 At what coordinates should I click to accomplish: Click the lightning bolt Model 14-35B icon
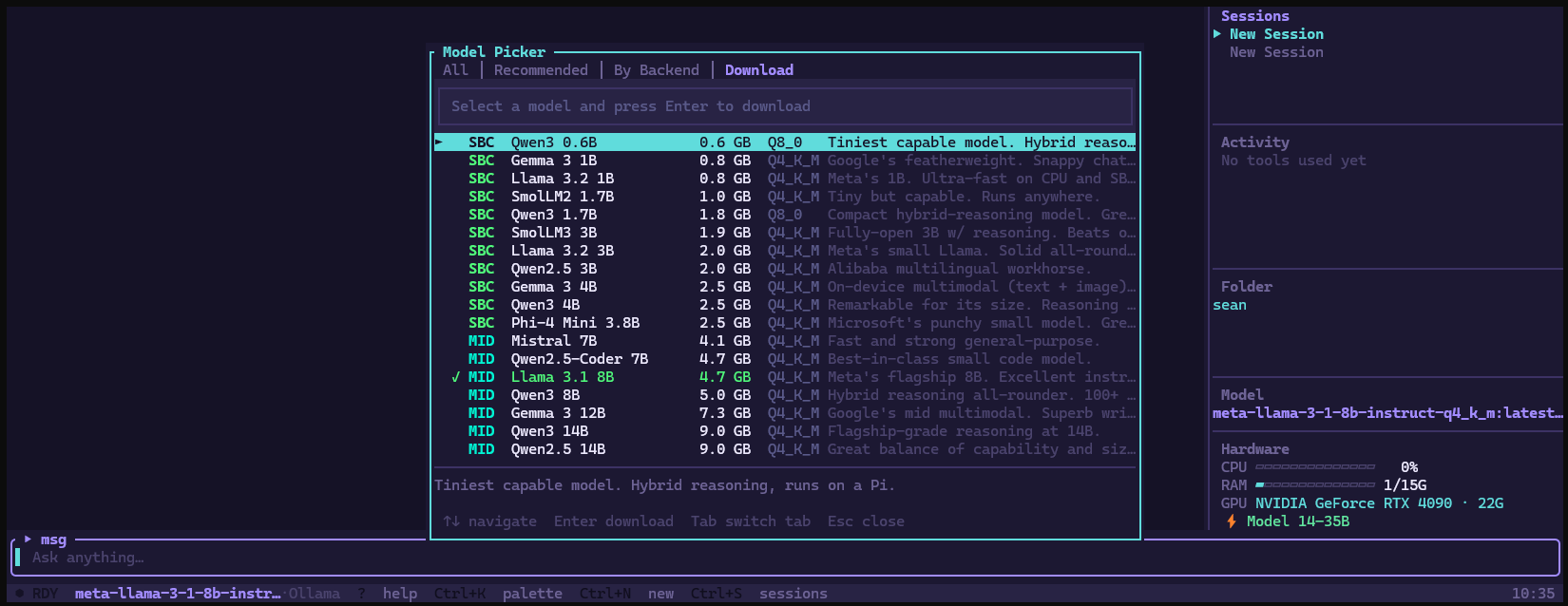point(1232,521)
